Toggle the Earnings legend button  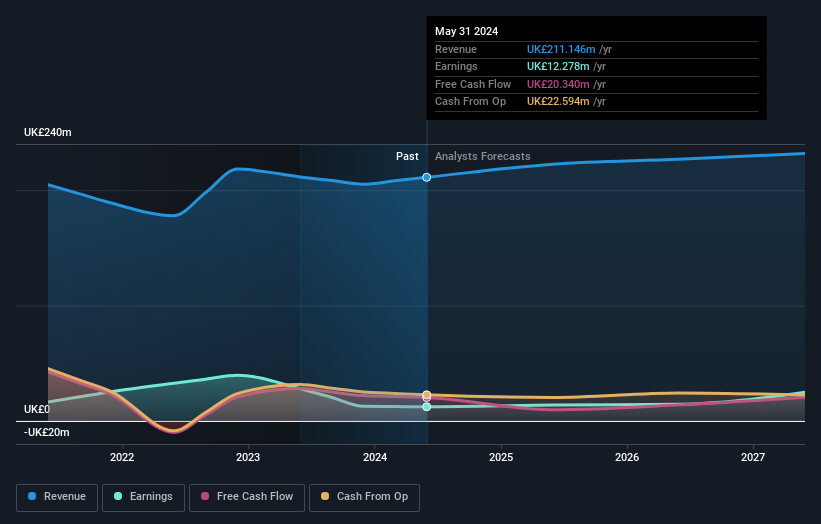143,497
